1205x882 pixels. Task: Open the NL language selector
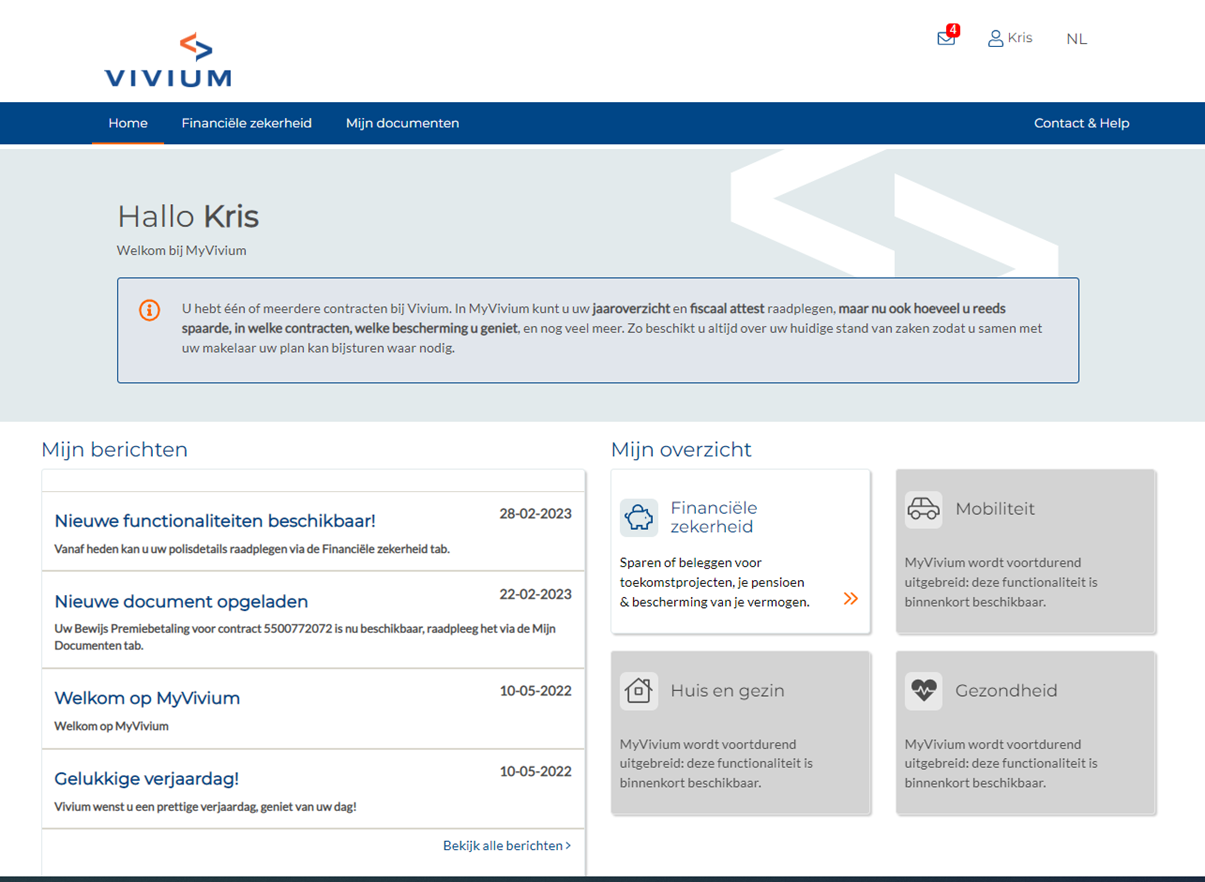(x=1076, y=39)
